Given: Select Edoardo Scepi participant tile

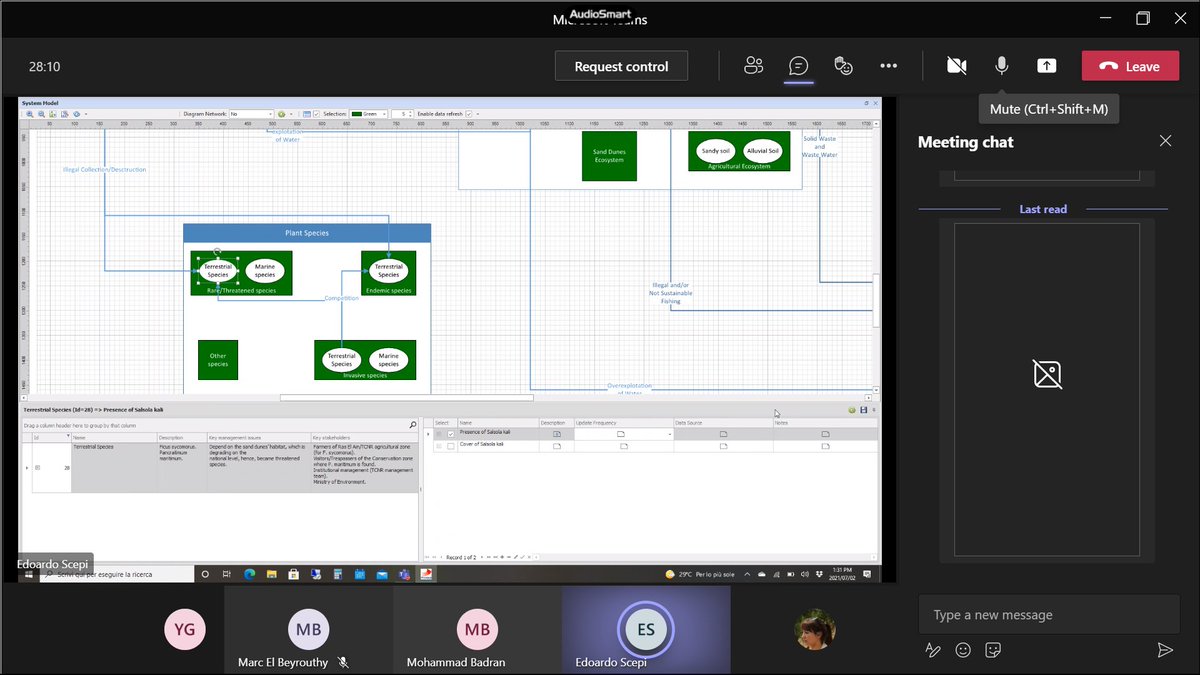Looking at the screenshot, I should (646, 630).
